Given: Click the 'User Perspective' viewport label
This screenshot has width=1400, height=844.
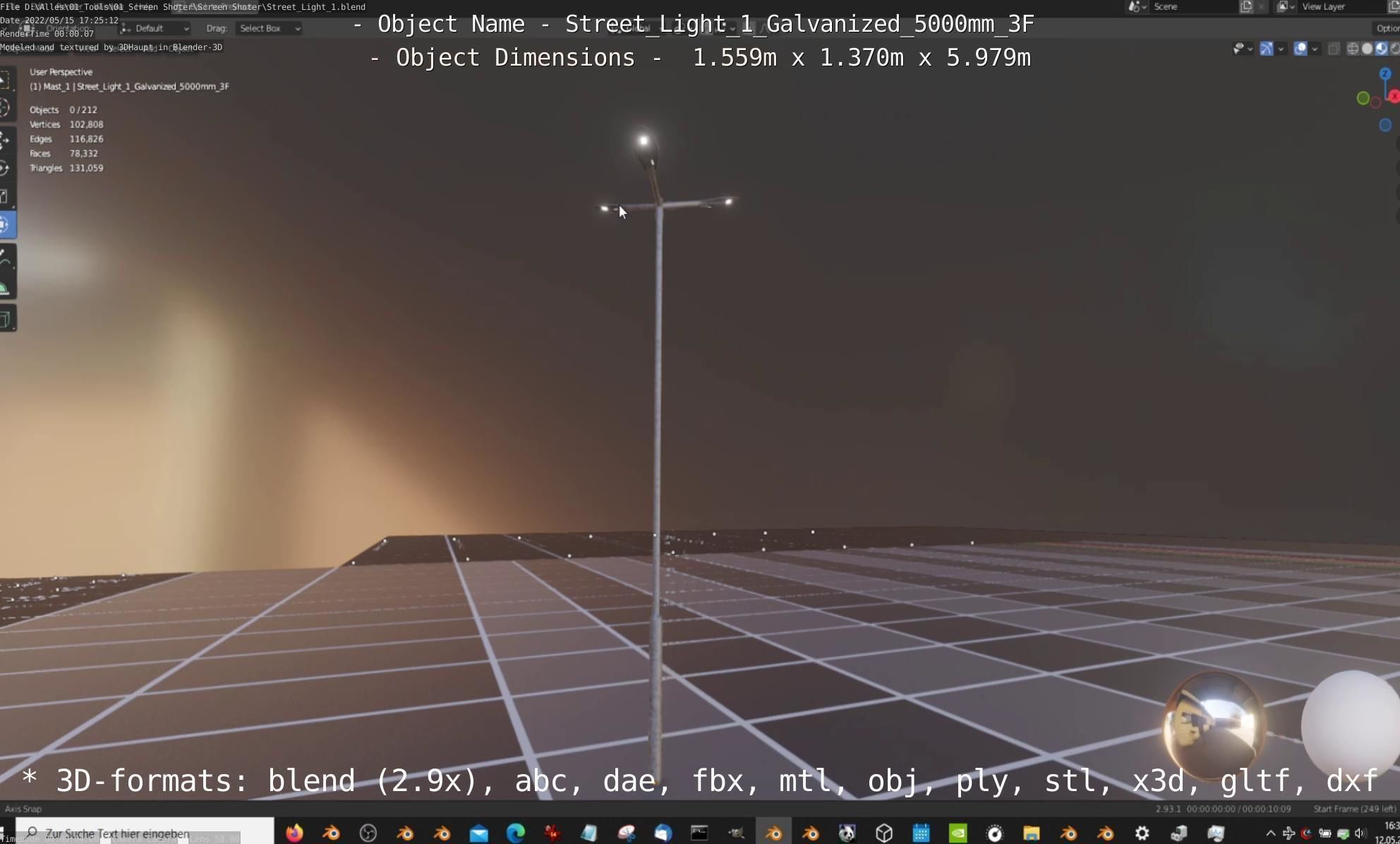Looking at the screenshot, I should [x=61, y=72].
